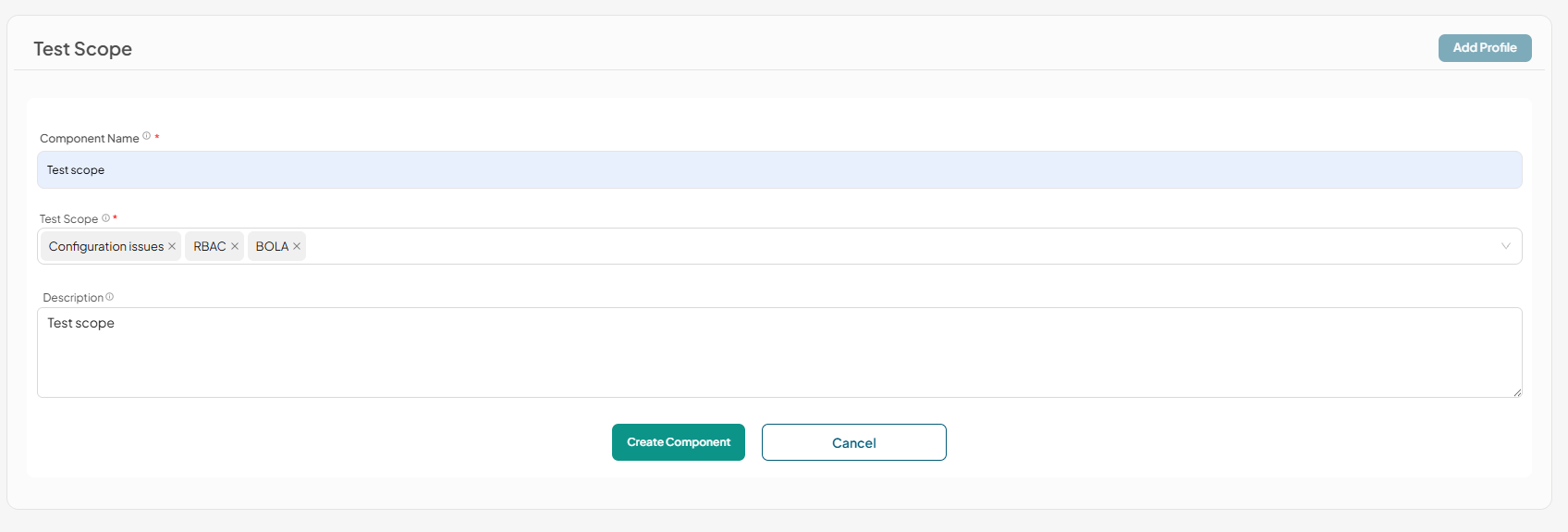Select the RBAC tag label
Image resolution: width=1568 pixels, height=532 pixels.
coord(210,246)
